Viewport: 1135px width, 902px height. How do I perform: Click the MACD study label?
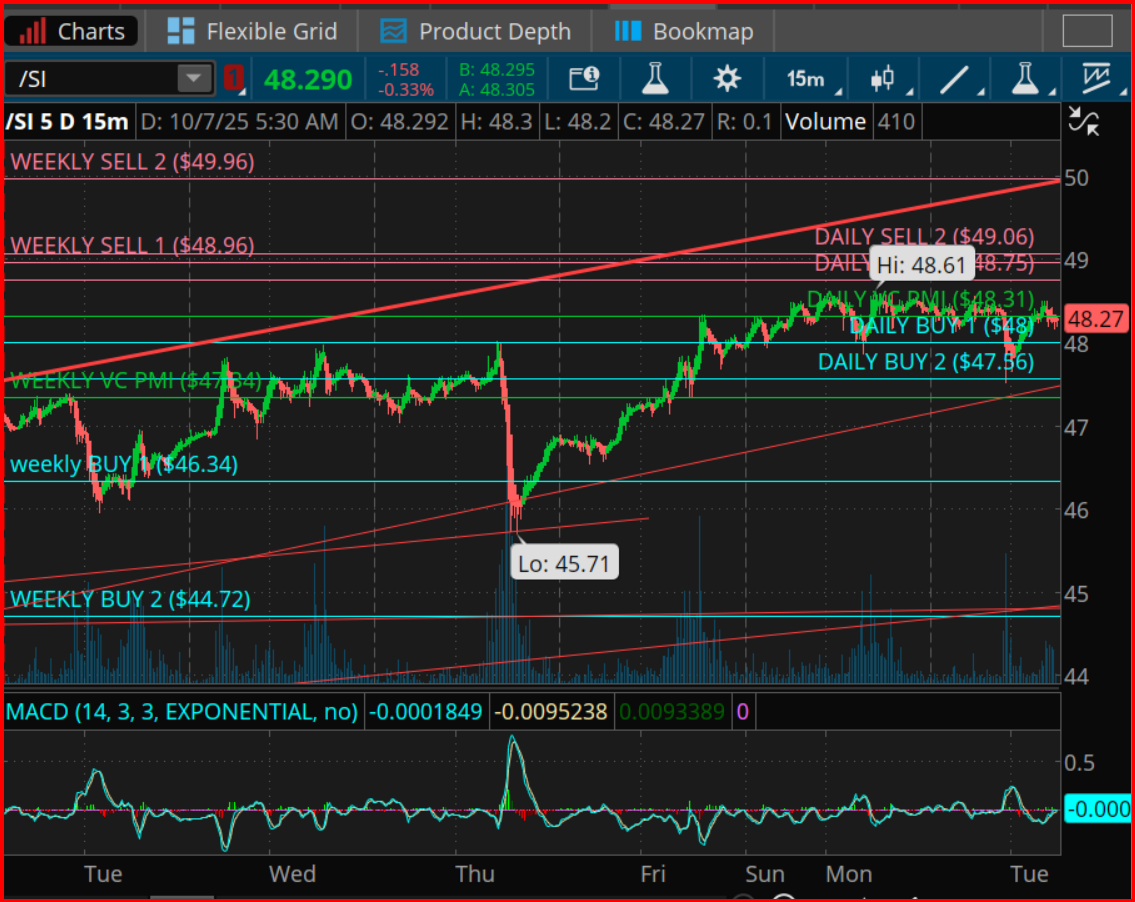click(181, 712)
